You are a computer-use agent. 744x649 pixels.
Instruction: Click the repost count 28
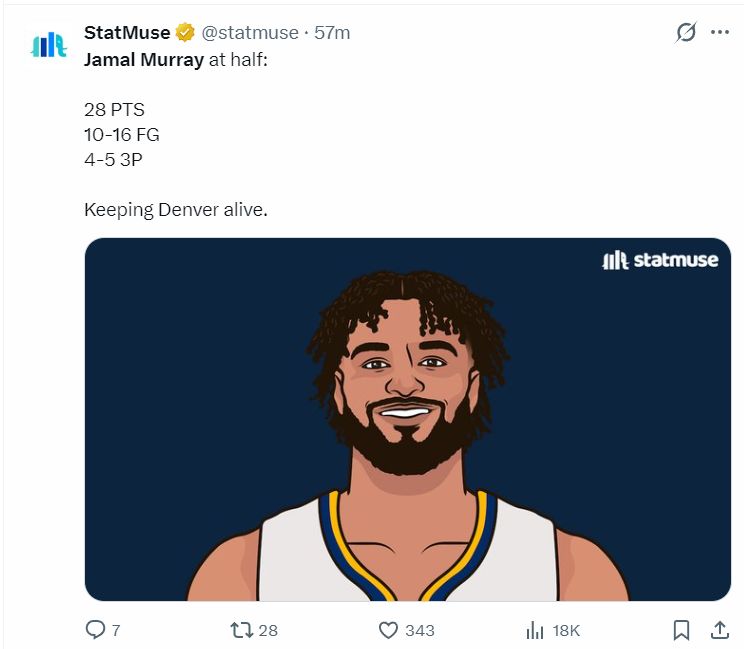point(268,631)
